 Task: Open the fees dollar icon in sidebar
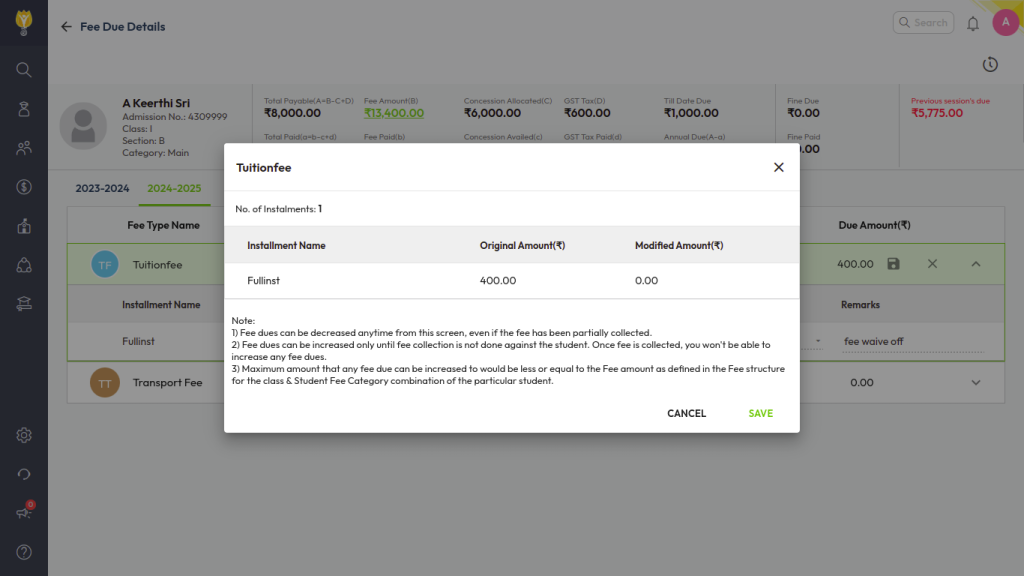tap(24, 187)
